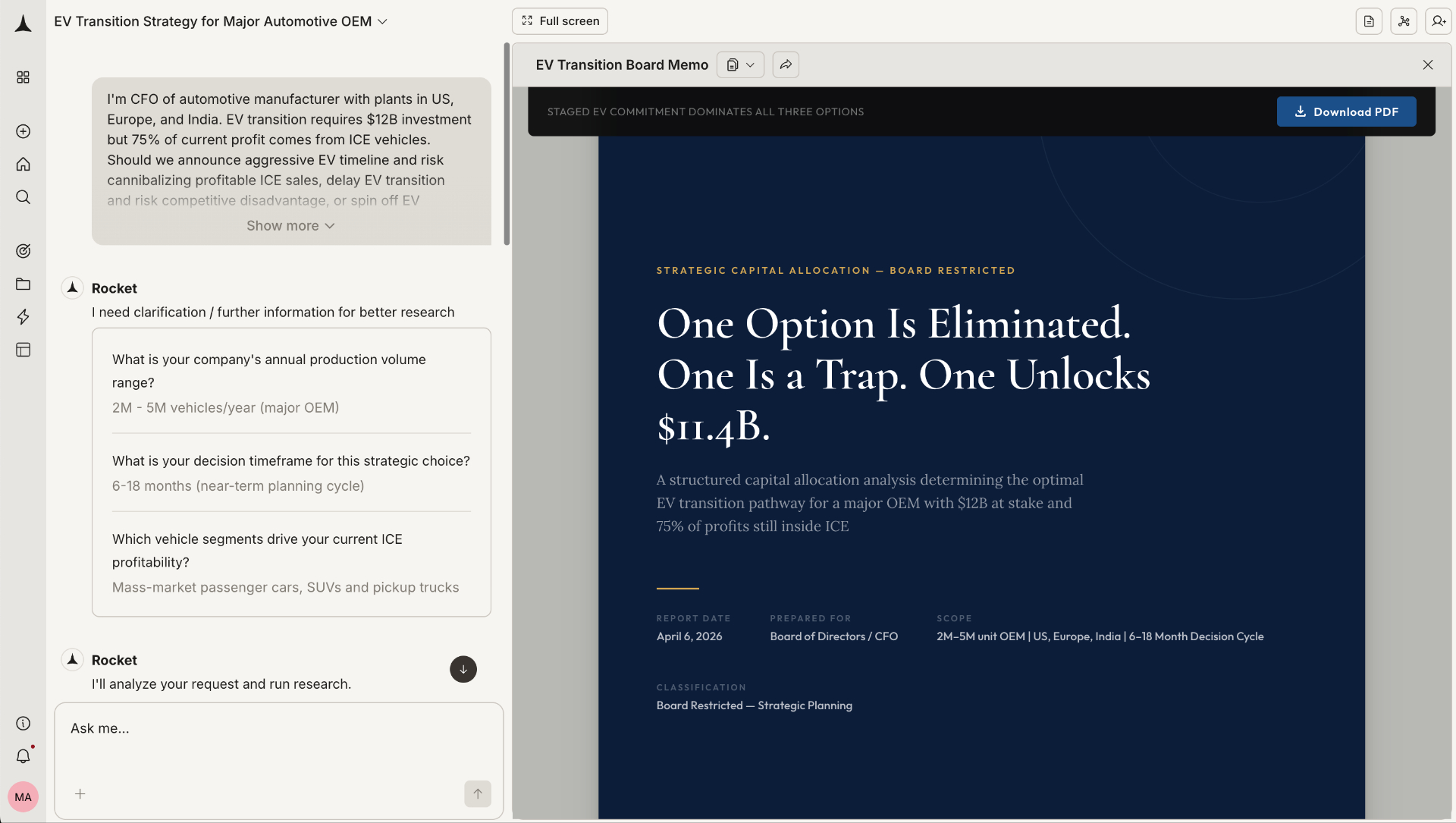Invite a collaborator with the add-user icon
Screen dimensions: 1456x823
pos(1439,20)
